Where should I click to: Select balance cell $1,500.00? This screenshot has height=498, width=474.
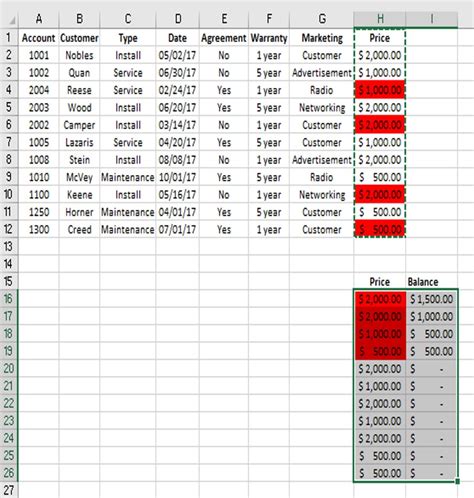(432, 299)
